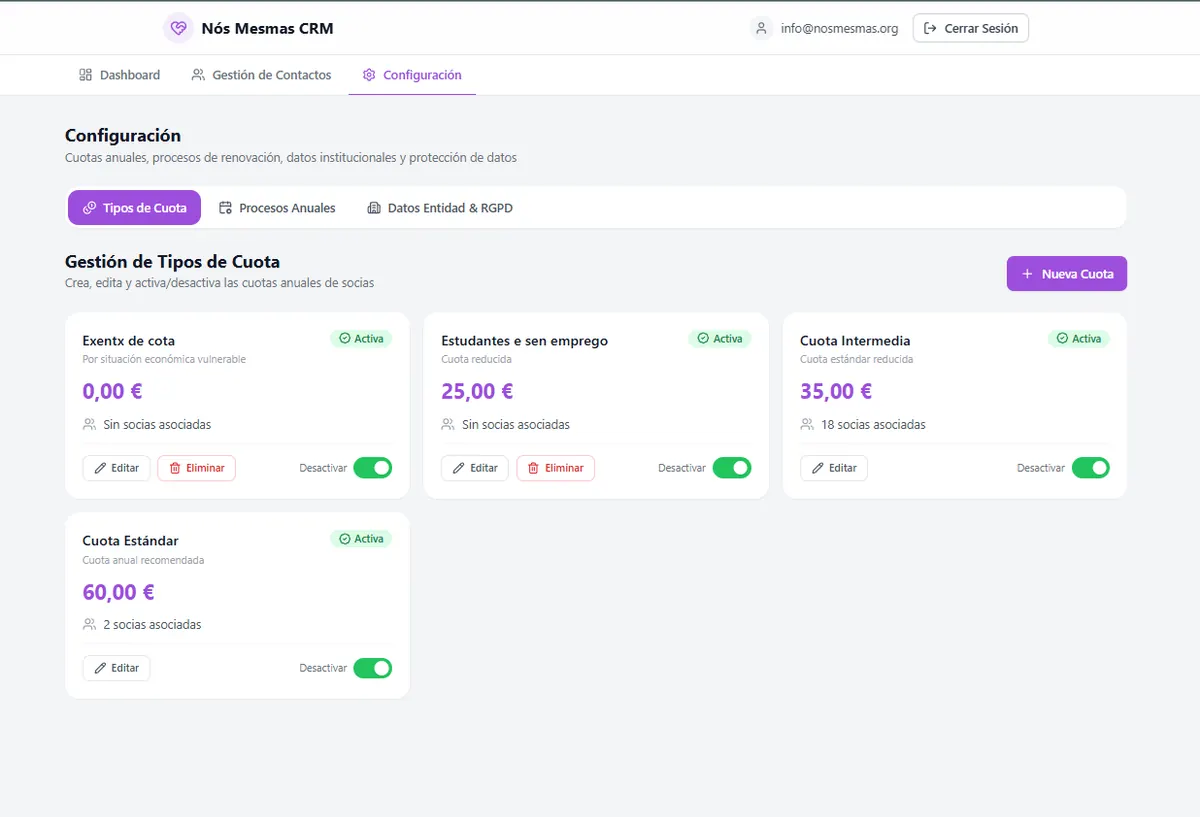Click the check icon in Exentx de cota's Activa badge

coord(345,339)
